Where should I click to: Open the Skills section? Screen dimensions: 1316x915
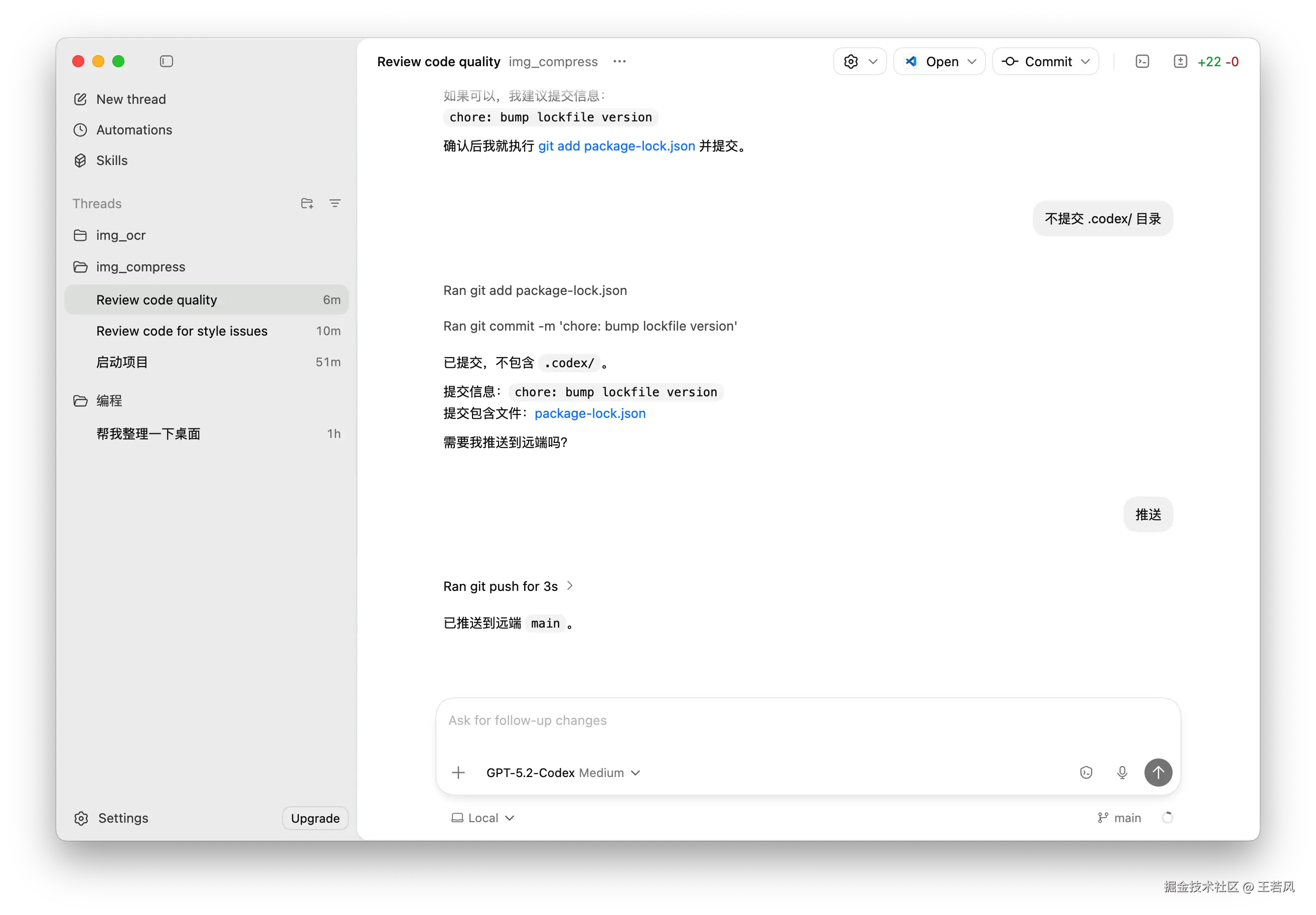click(x=111, y=161)
